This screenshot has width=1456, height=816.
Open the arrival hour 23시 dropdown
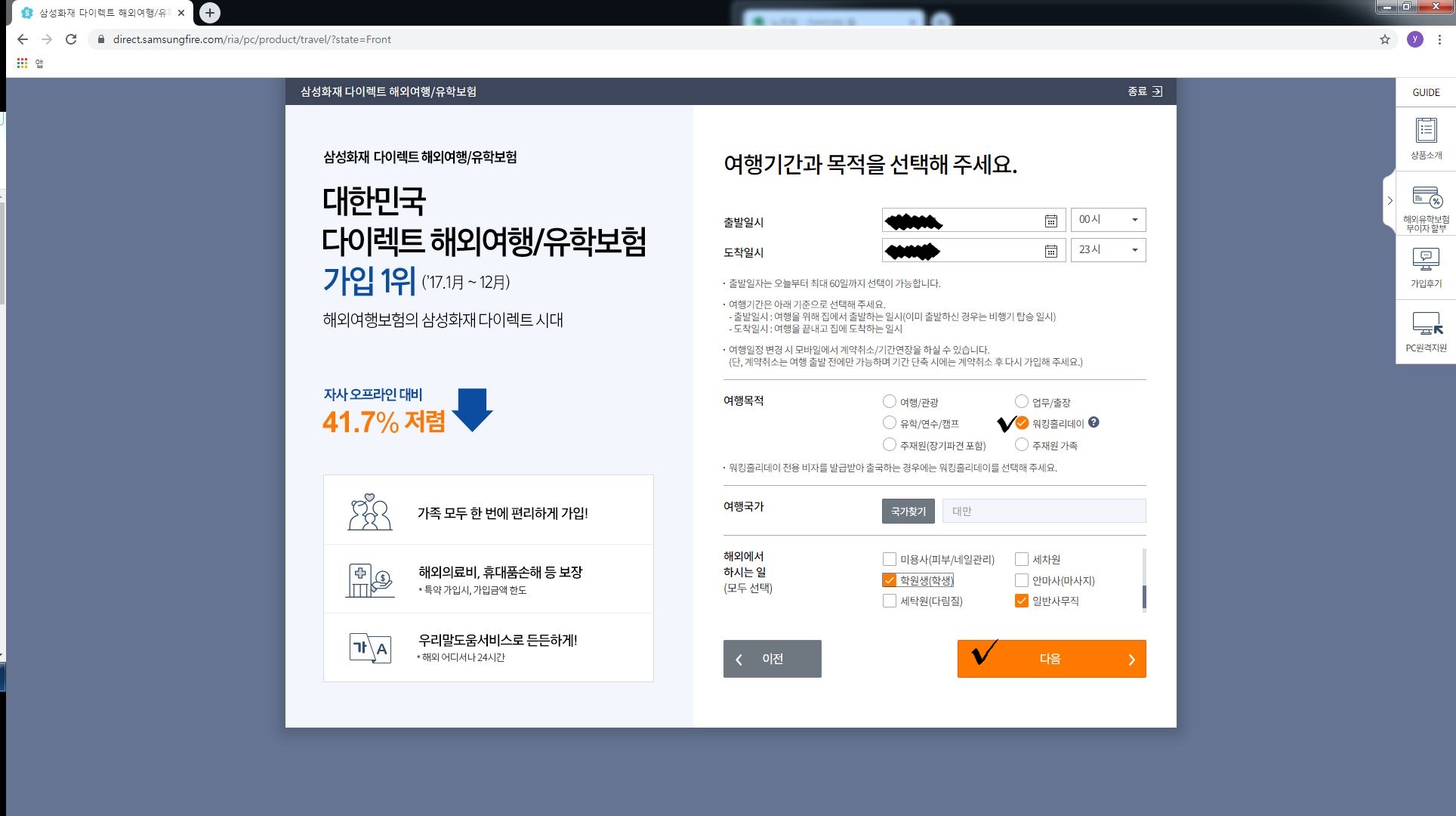[1108, 250]
